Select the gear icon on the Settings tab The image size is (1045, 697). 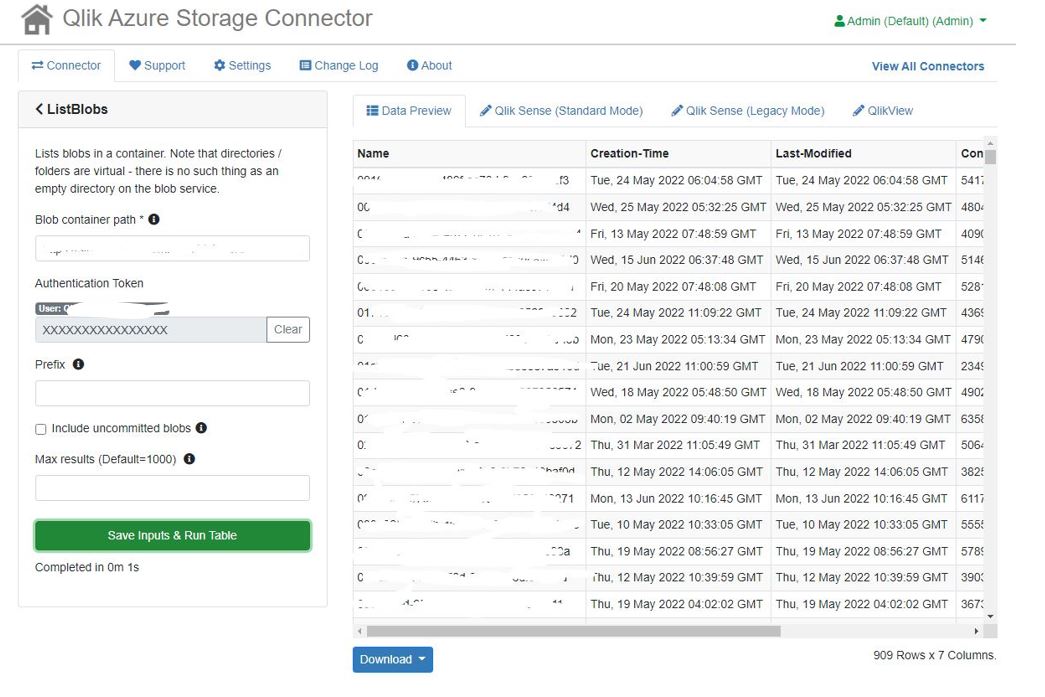222,65
